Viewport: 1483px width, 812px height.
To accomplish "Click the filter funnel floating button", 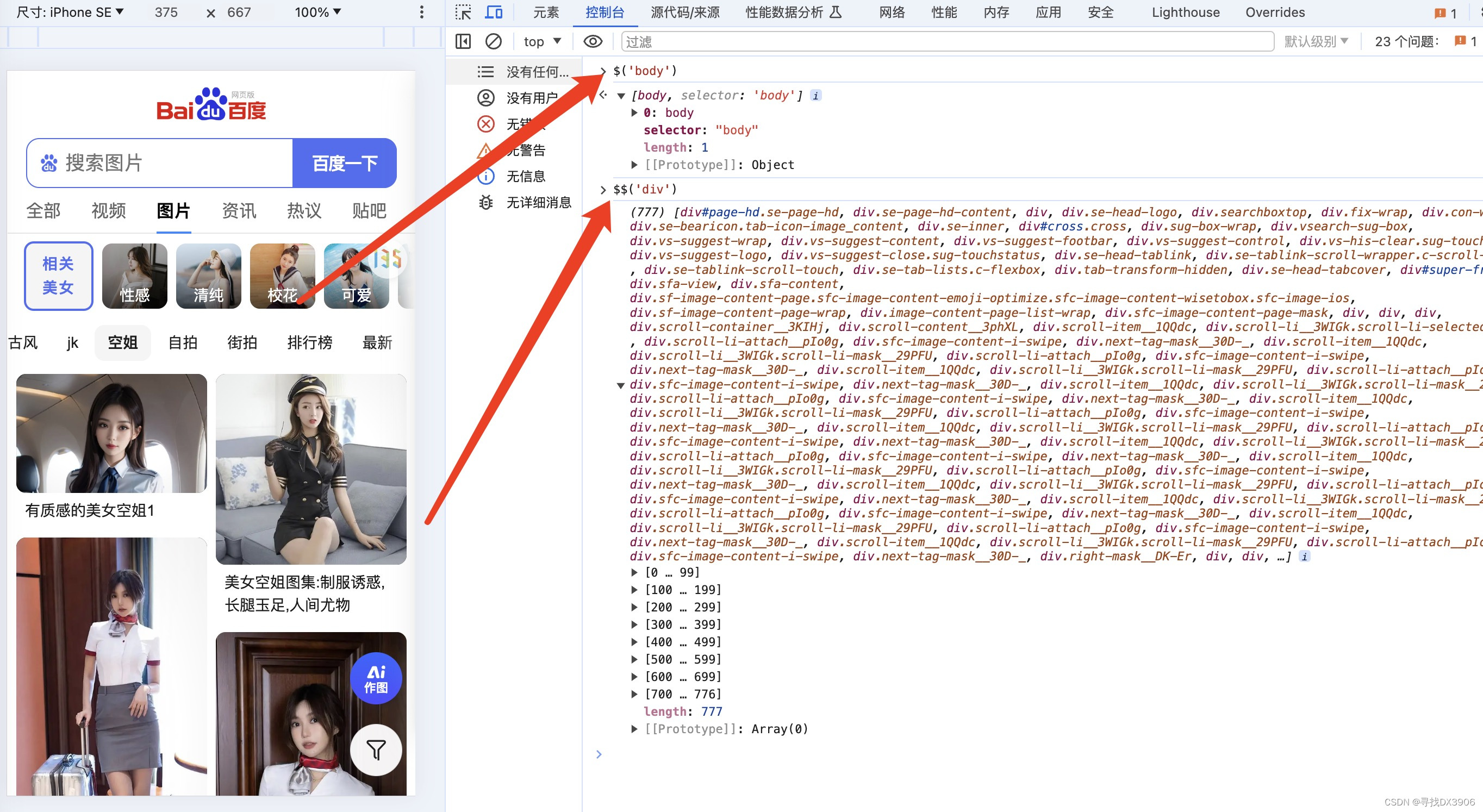I will 376,749.
